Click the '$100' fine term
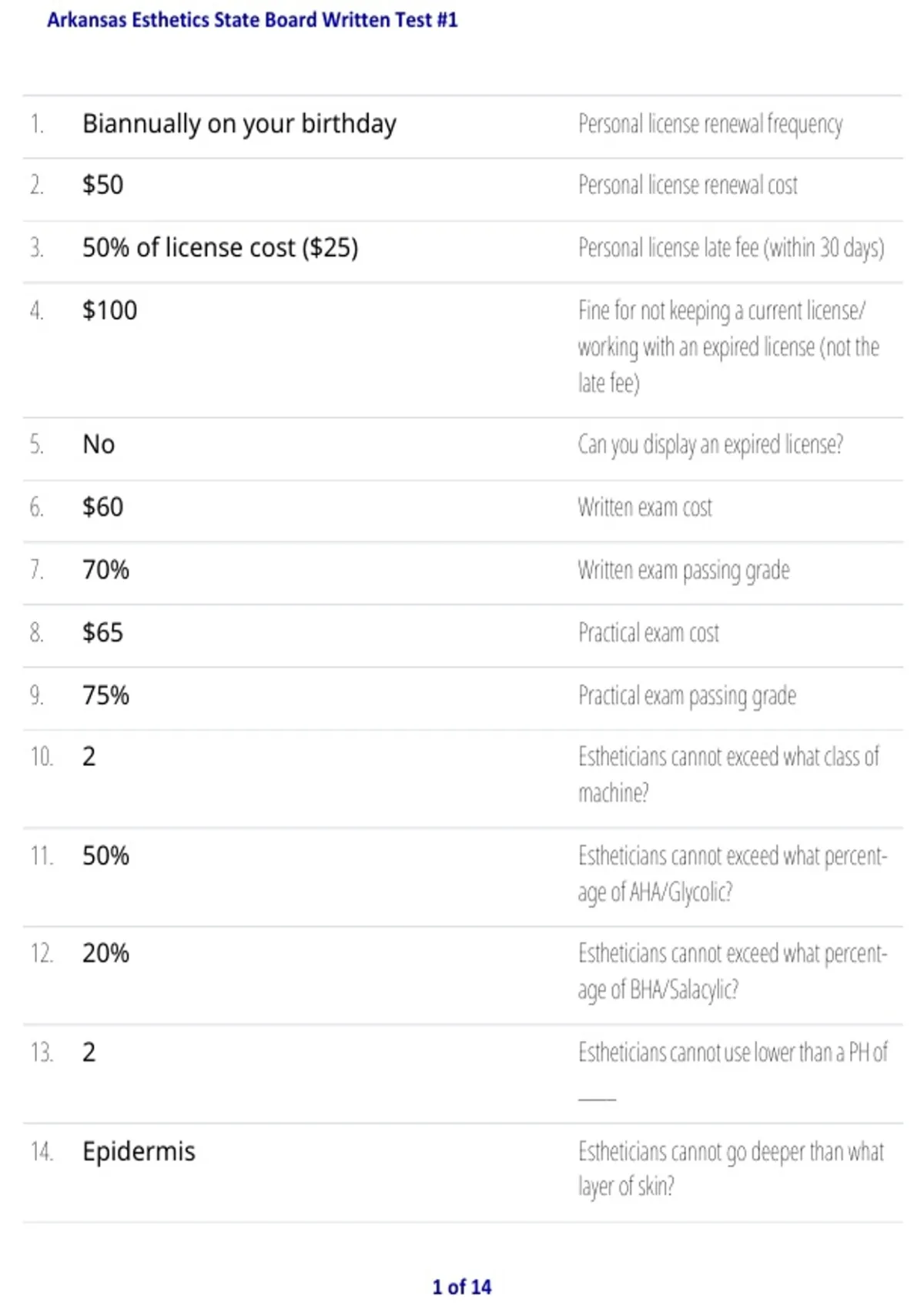This screenshot has width=924, height=1309. (x=109, y=310)
